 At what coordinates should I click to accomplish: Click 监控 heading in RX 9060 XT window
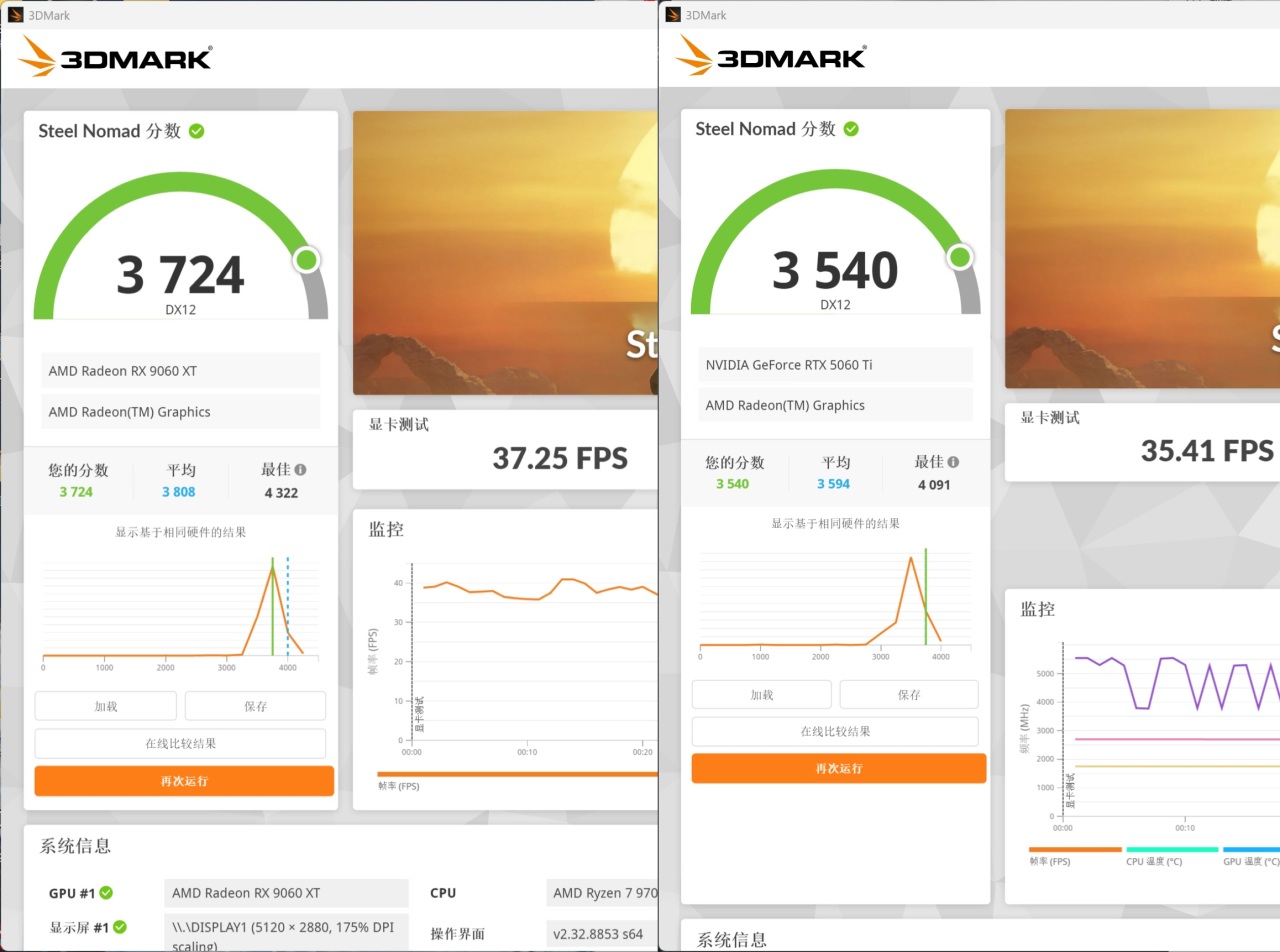tap(386, 530)
